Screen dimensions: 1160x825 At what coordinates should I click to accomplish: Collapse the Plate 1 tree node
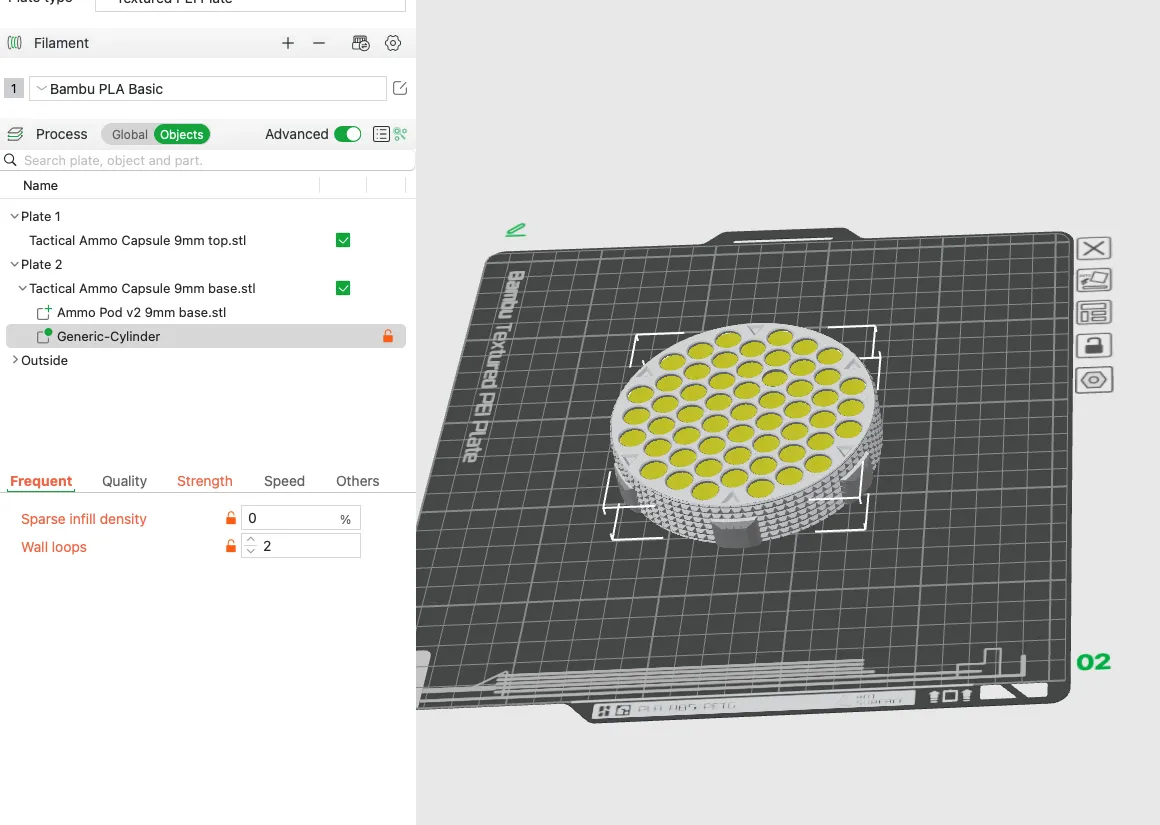(14, 216)
